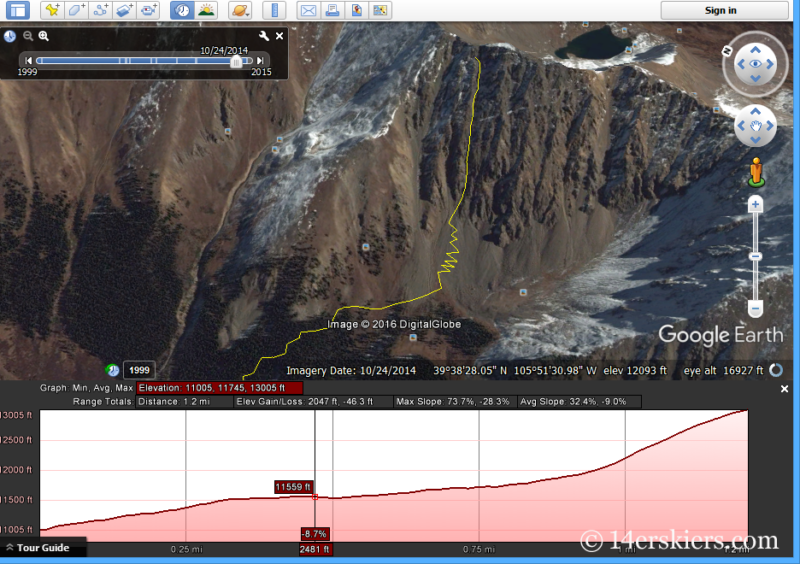
Task: Close the elevation profile panel
Action: (x=785, y=389)
